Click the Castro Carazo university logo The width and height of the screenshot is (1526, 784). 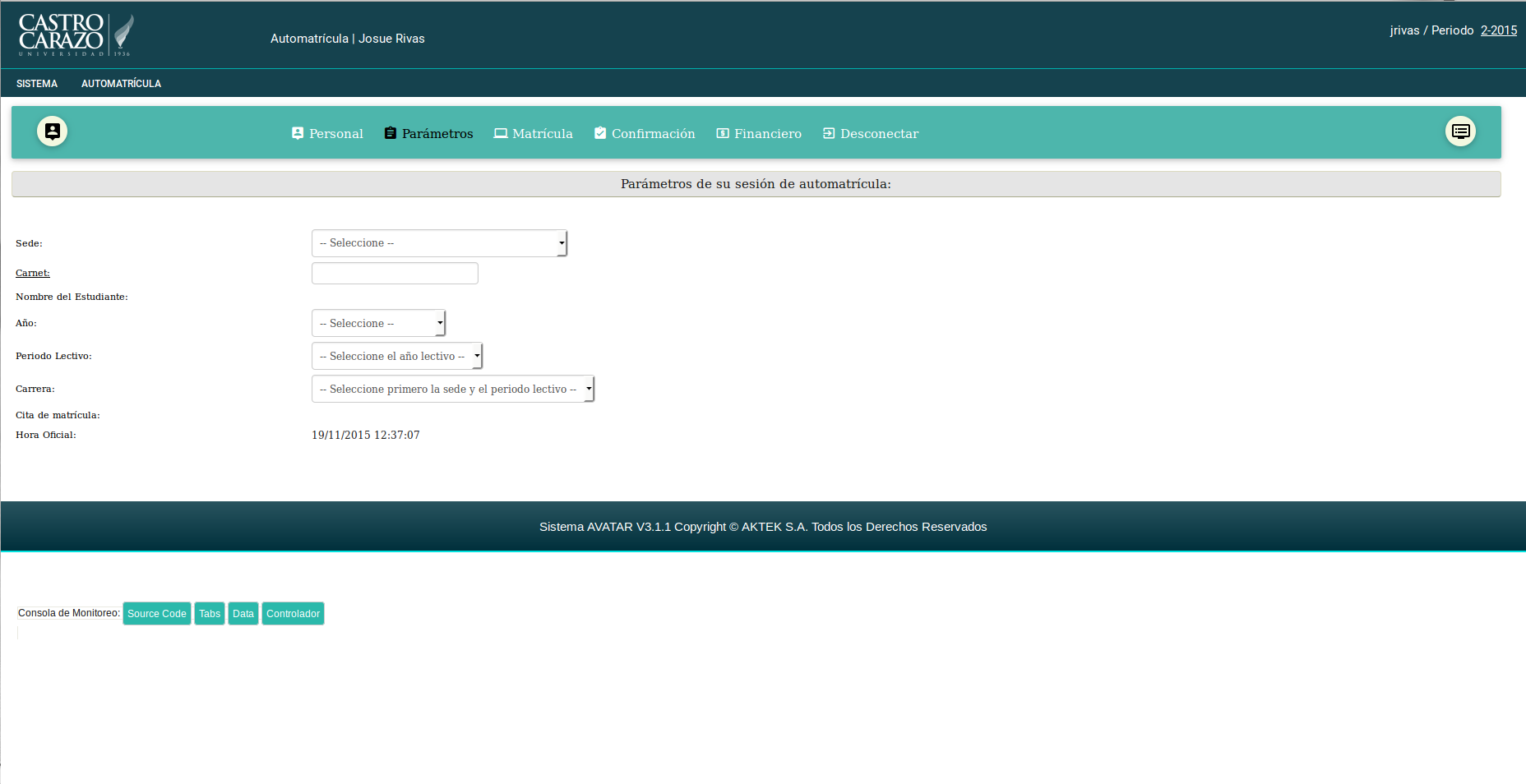tap(76, 35)
